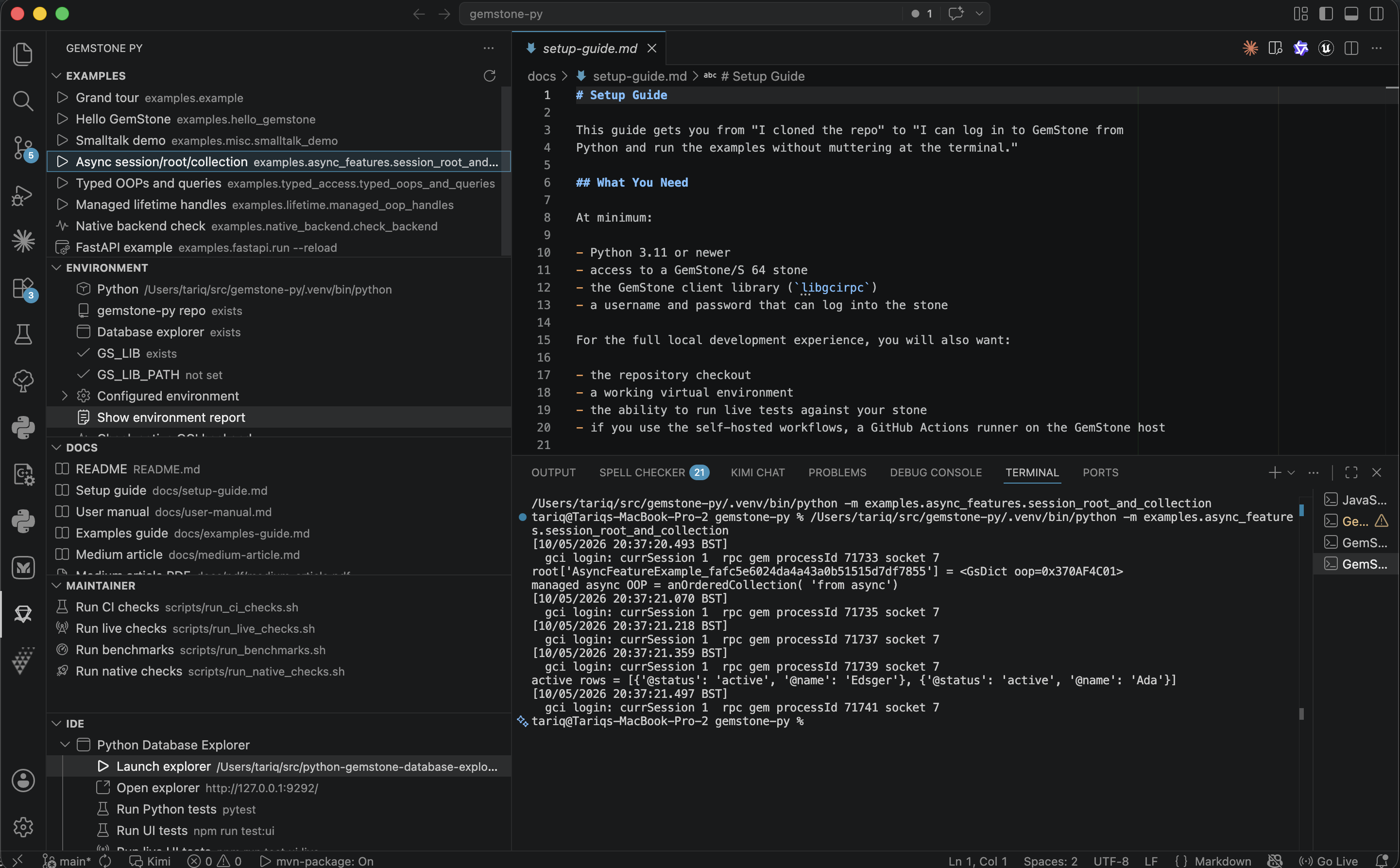Collapse the IDE section
Viewport: 1400px width, 868px height.
(x=56, y=723)
